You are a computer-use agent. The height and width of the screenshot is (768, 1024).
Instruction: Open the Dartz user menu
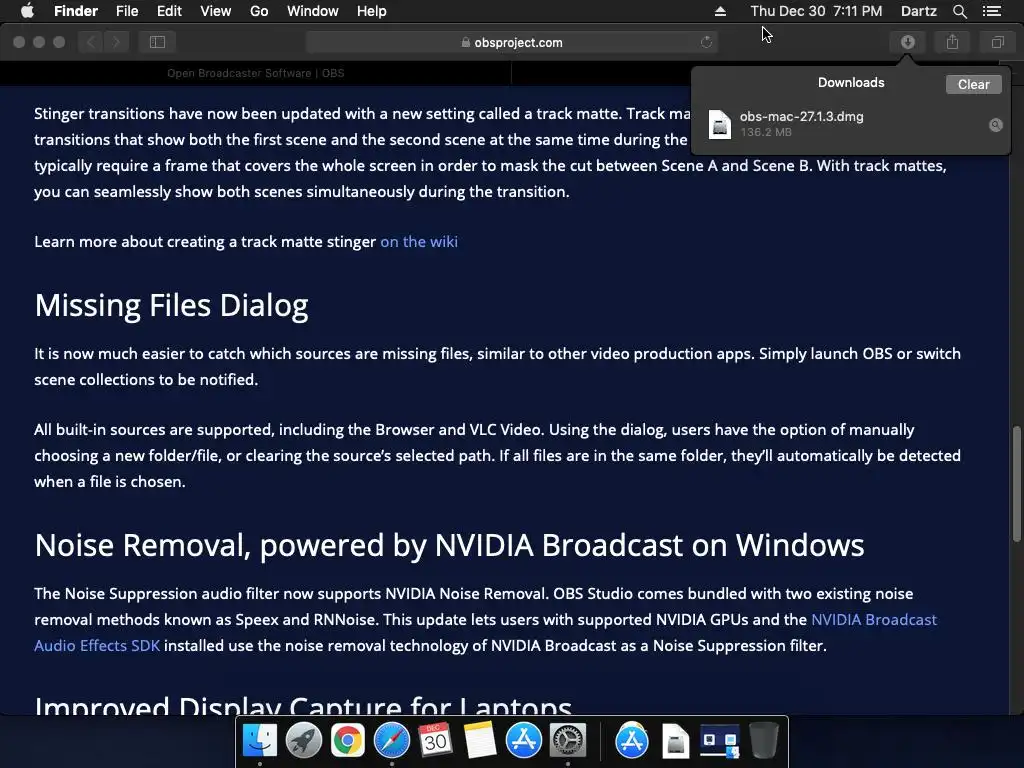[x=918, y=11]
